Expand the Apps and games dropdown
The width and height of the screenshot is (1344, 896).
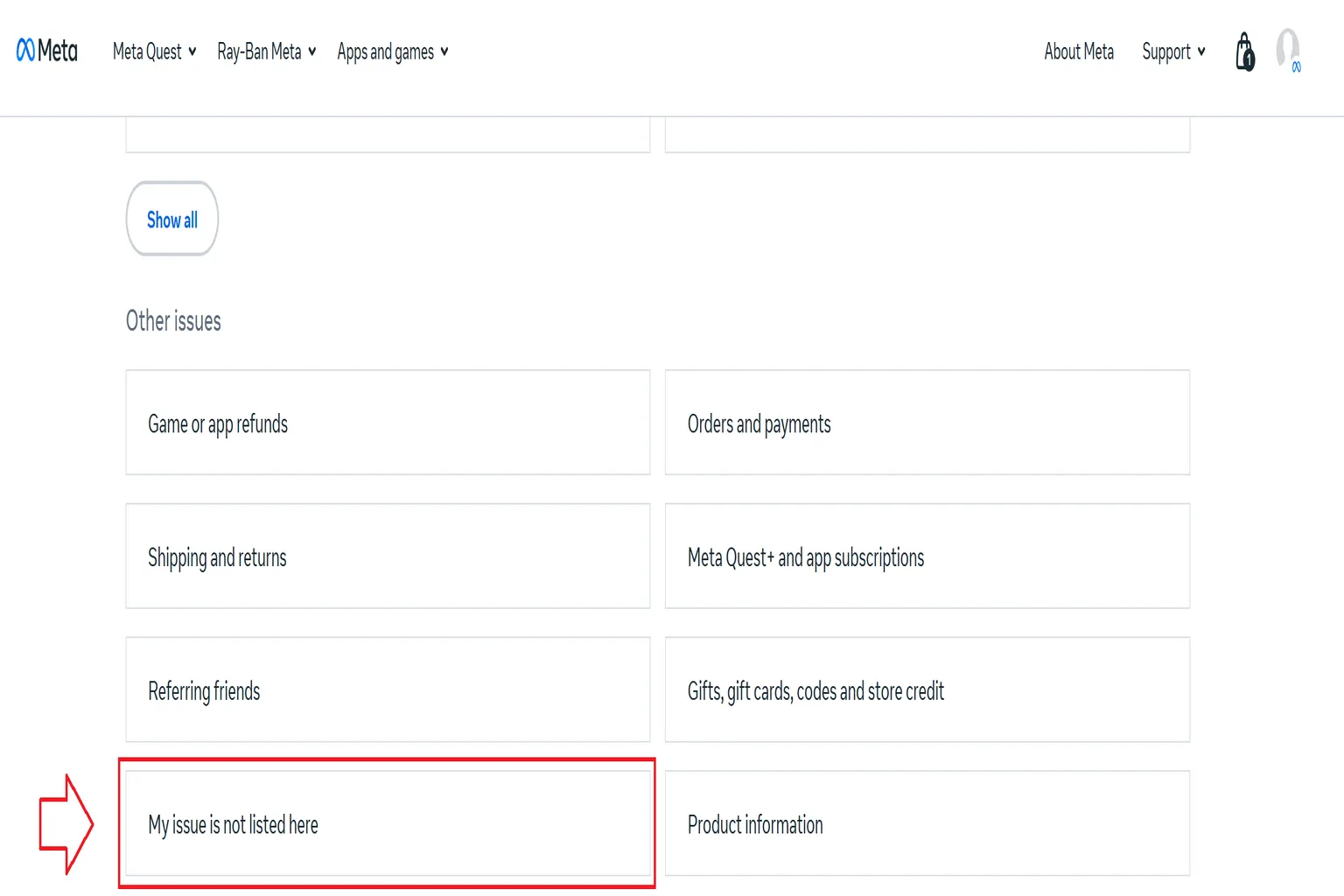tap(393, 52)
